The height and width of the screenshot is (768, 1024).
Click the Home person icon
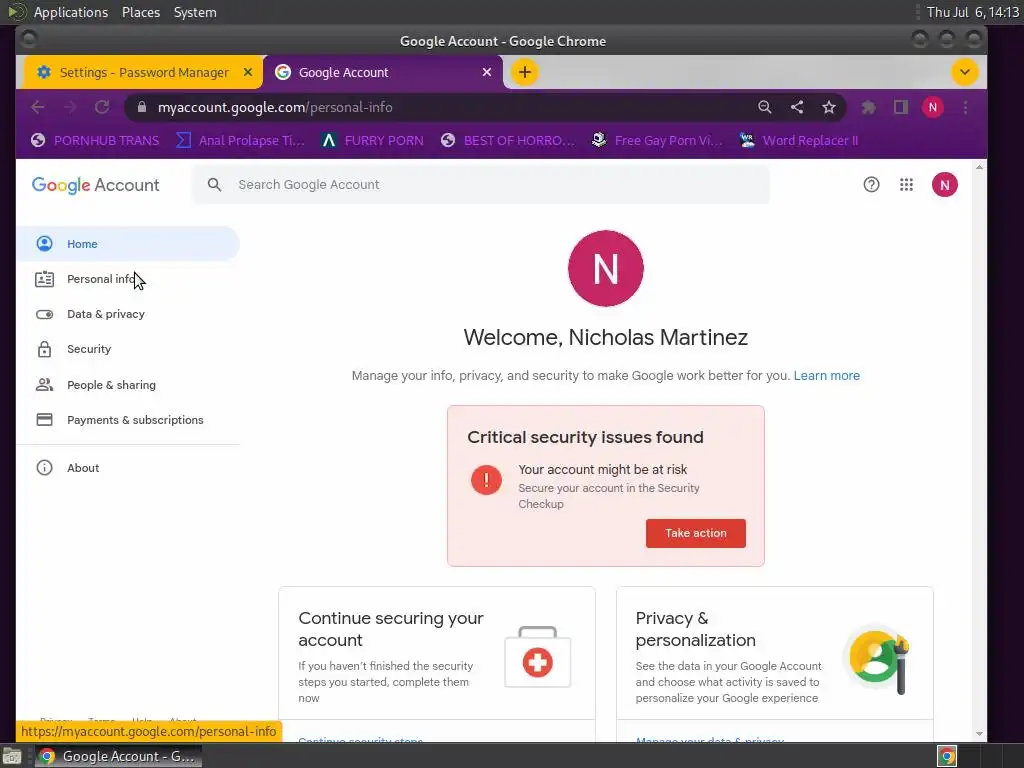click(x=44, y=244)
